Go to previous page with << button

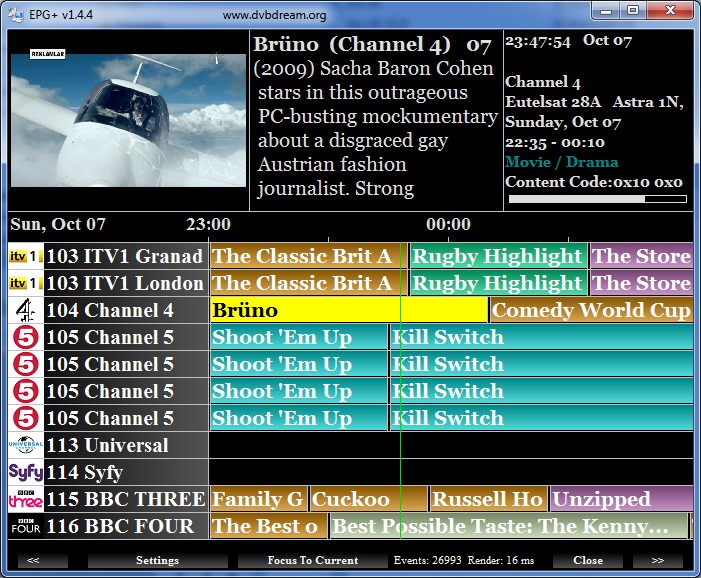tap(42, 561)
